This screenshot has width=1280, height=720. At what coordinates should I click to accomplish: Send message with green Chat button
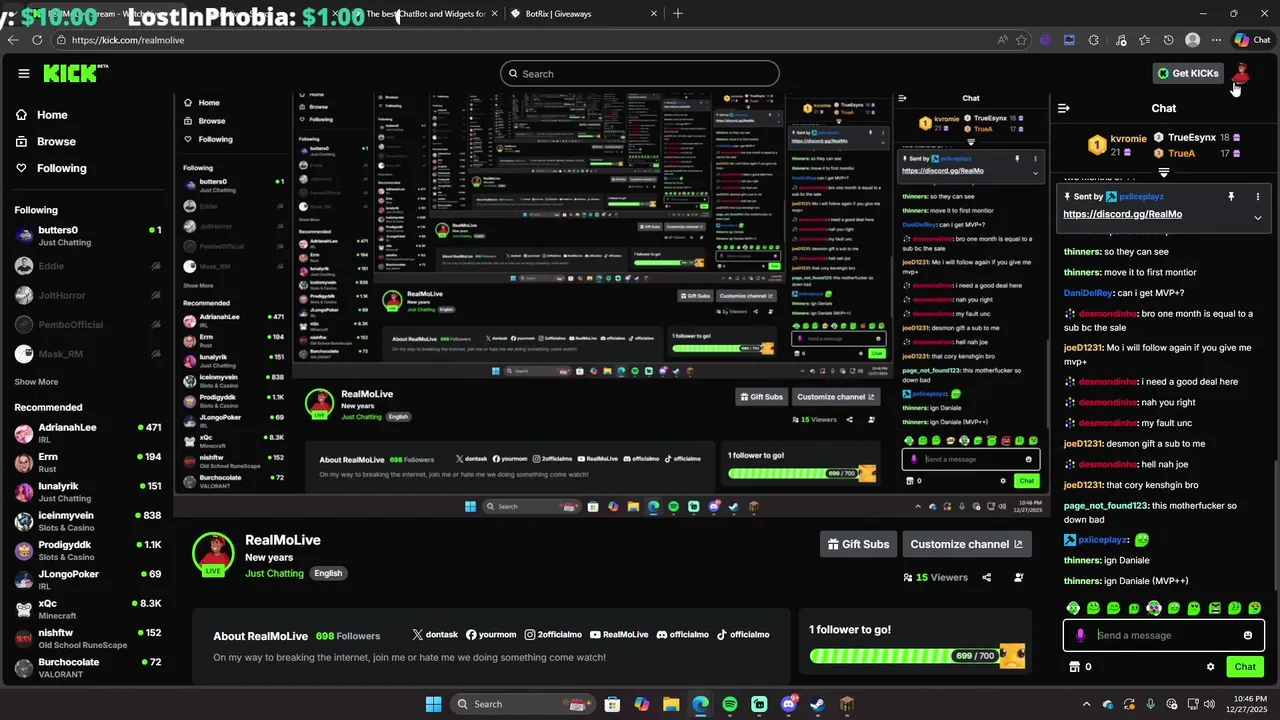(1245, 667)
